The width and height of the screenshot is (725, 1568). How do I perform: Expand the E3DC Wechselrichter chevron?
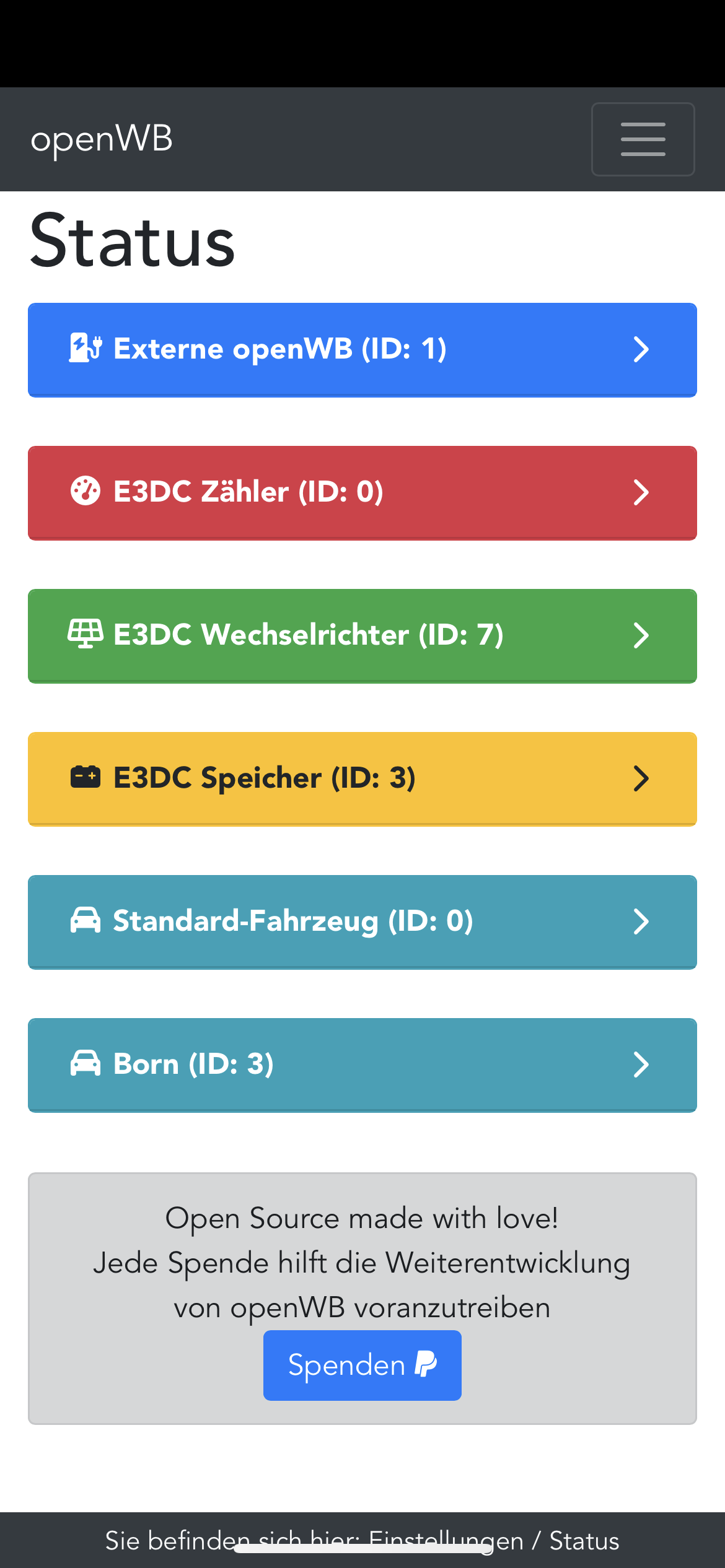pos(641,635)
